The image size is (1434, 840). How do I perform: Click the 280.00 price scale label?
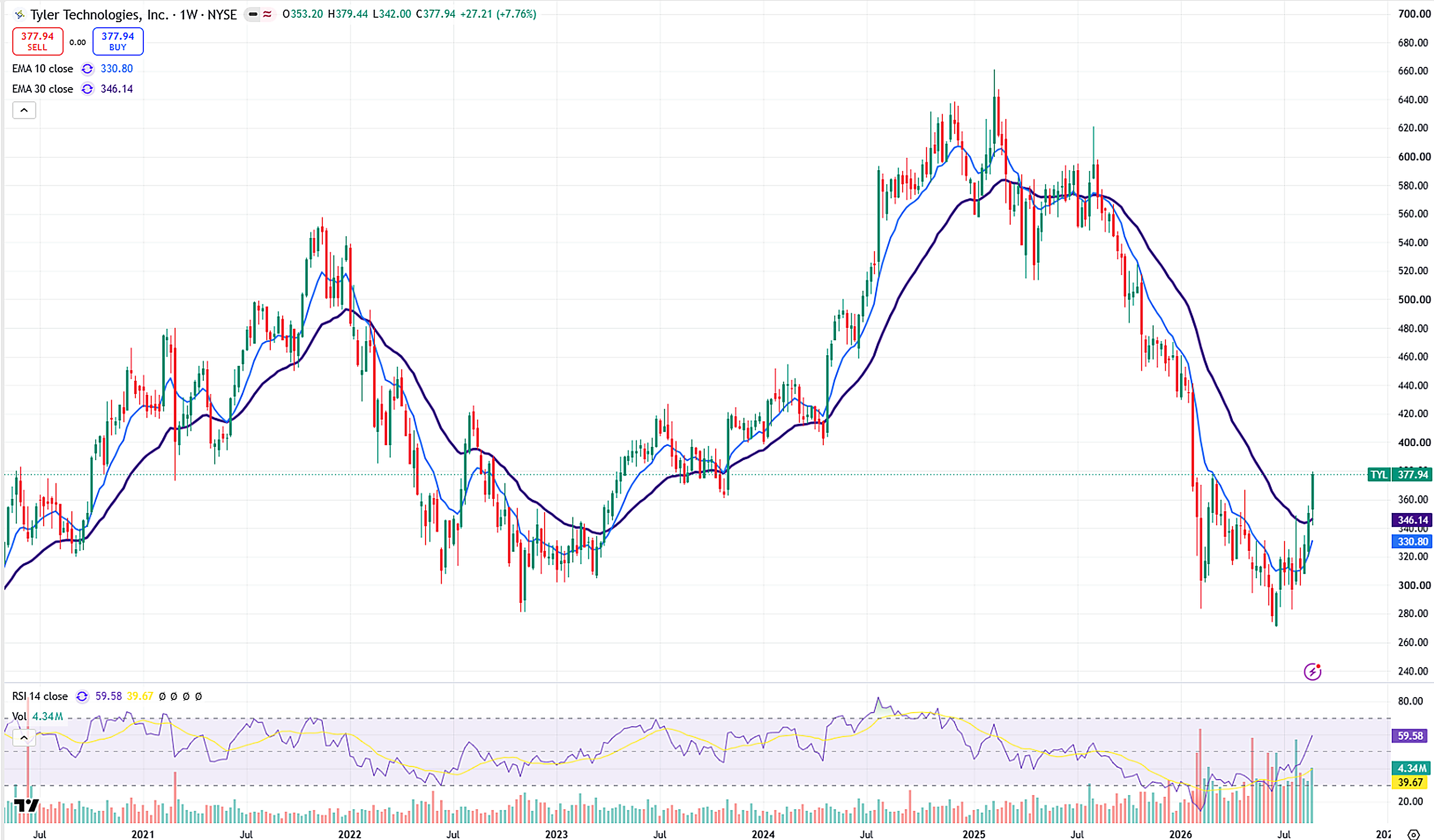click(x=1413, y=613)
